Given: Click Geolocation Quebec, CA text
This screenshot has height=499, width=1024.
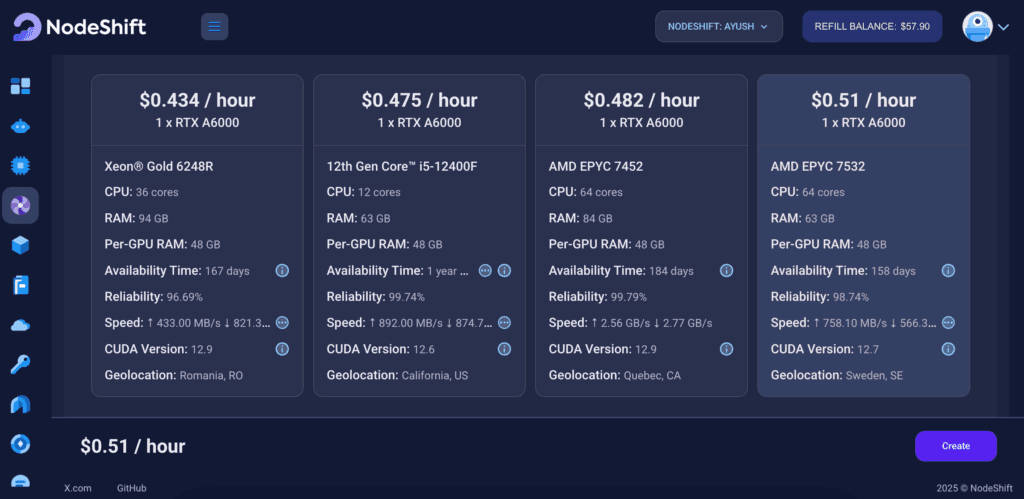Looking at the screenshot, I should (615, 376).
